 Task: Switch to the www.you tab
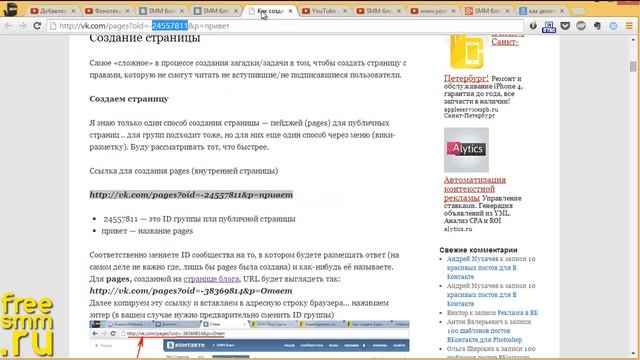coord(433,11)
